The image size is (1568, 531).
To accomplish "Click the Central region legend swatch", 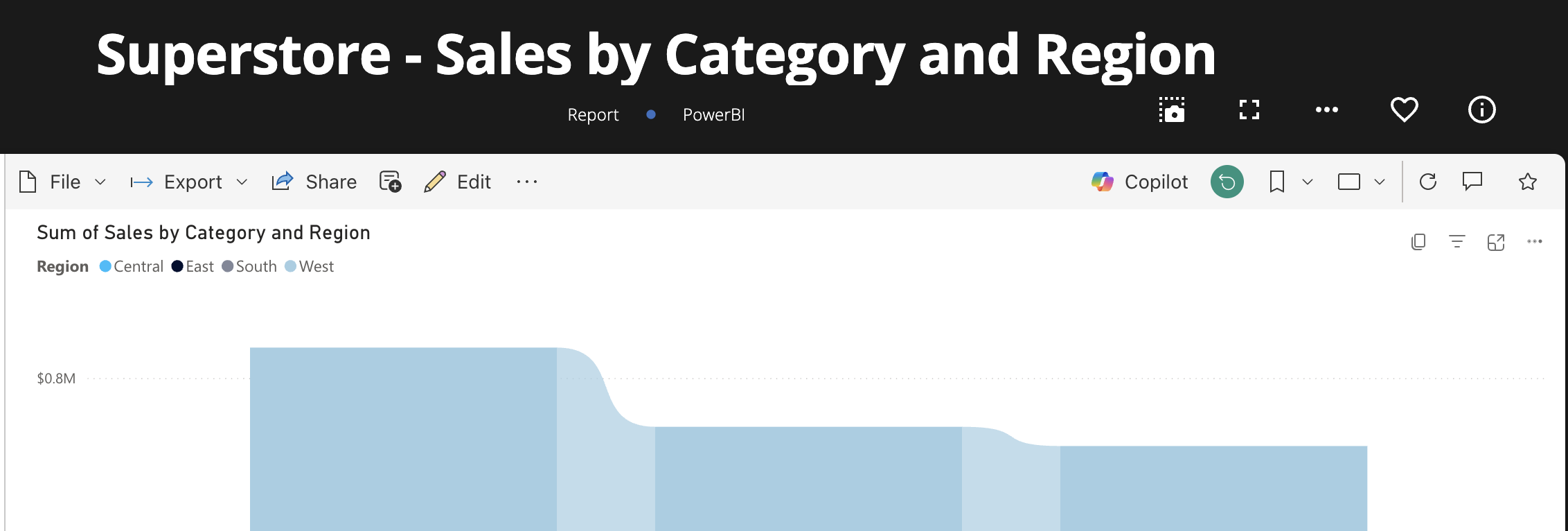I will (105, 266).
